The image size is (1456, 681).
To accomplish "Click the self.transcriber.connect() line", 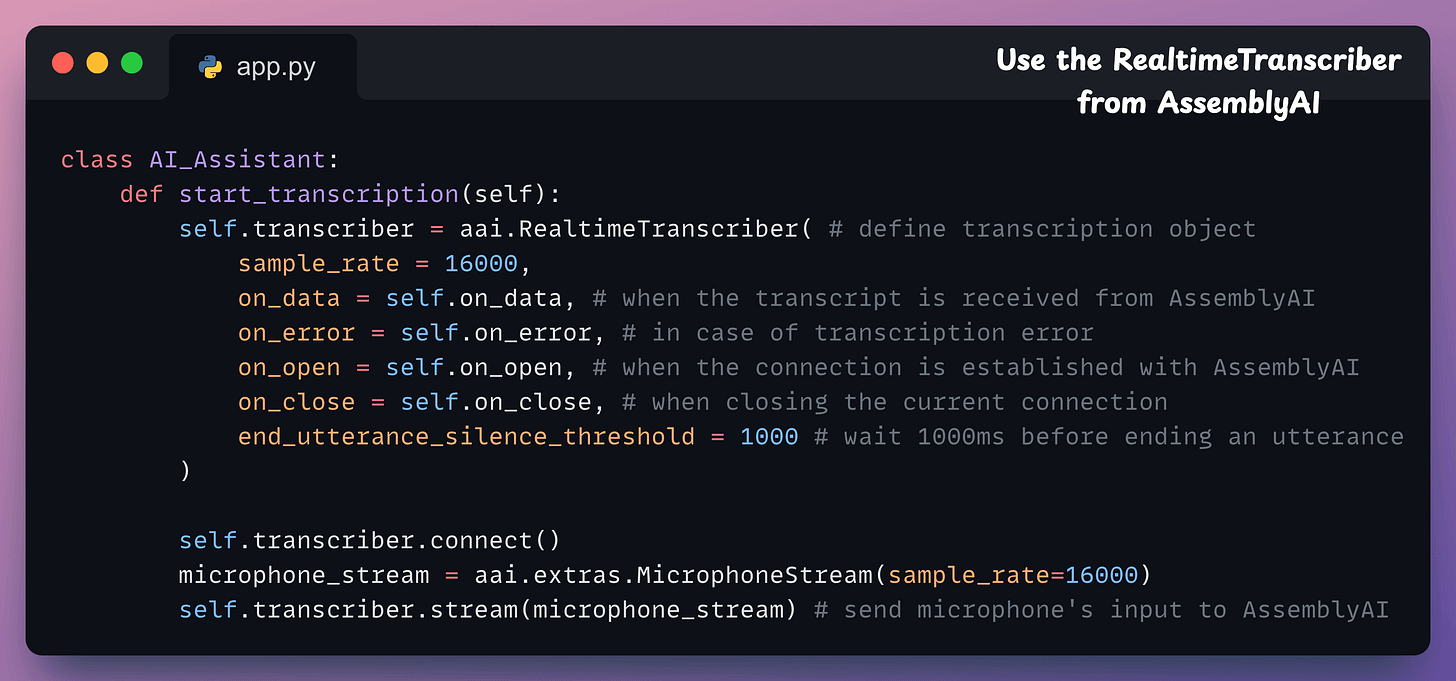I will (370, 541).
